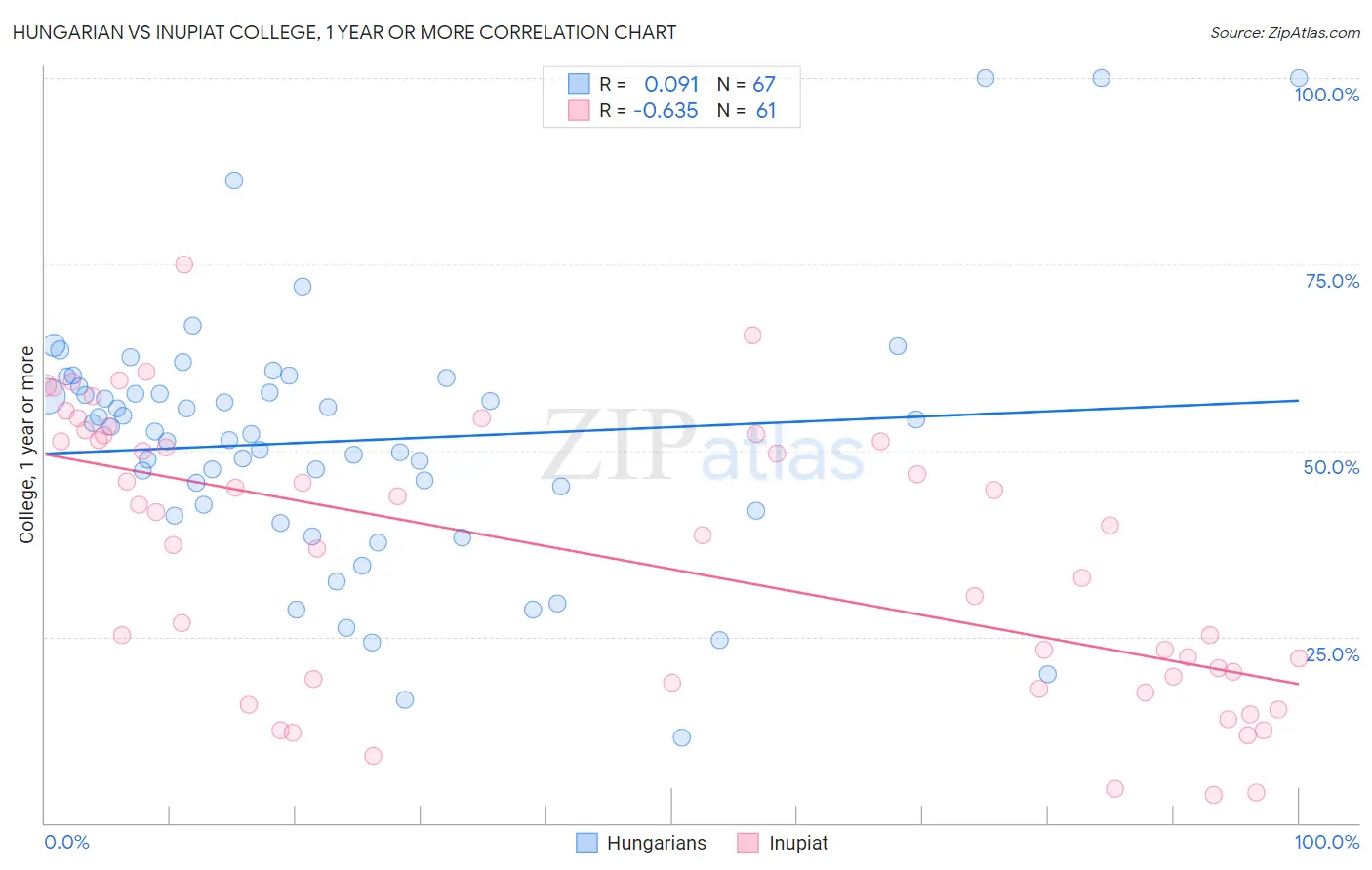This screenshot has height=870, width=1372.
Task: Click the pink Inupiat legend swatch
Action: pos(748,843)
